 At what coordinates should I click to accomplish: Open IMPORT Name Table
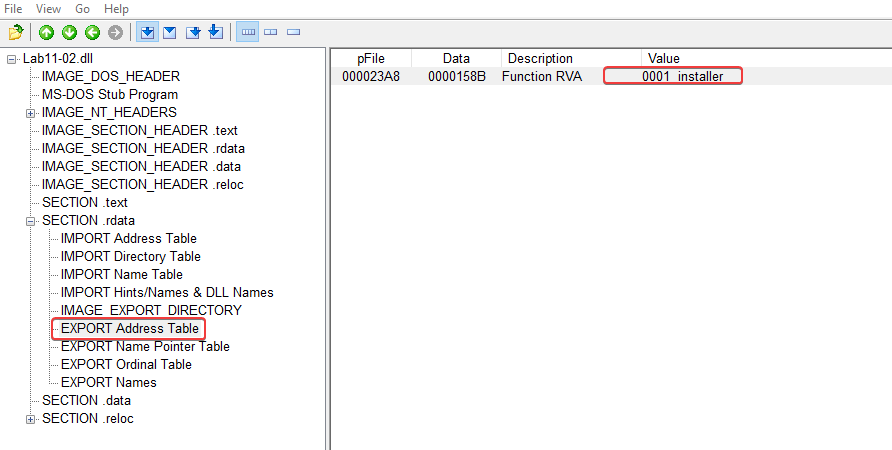click(x=122, y=274)
